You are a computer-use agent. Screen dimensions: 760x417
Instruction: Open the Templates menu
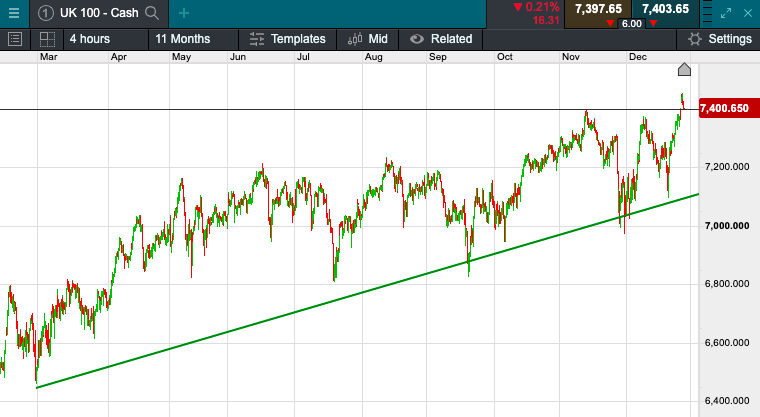288,39
